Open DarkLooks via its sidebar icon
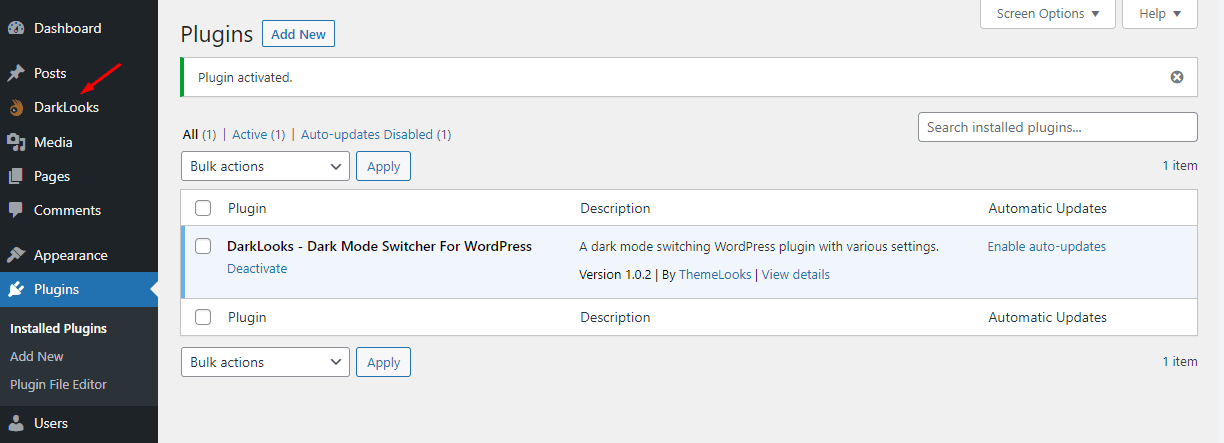Viewport: 1224px width, 443px height. [16, 107]
